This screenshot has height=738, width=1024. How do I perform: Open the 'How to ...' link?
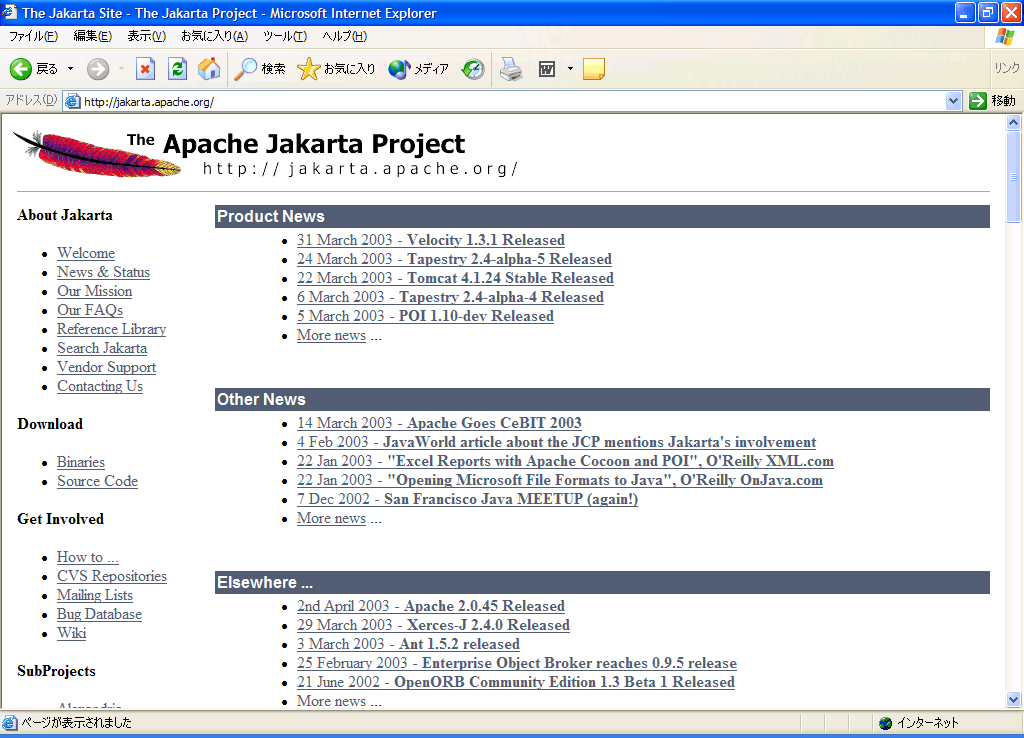(88, 556)
